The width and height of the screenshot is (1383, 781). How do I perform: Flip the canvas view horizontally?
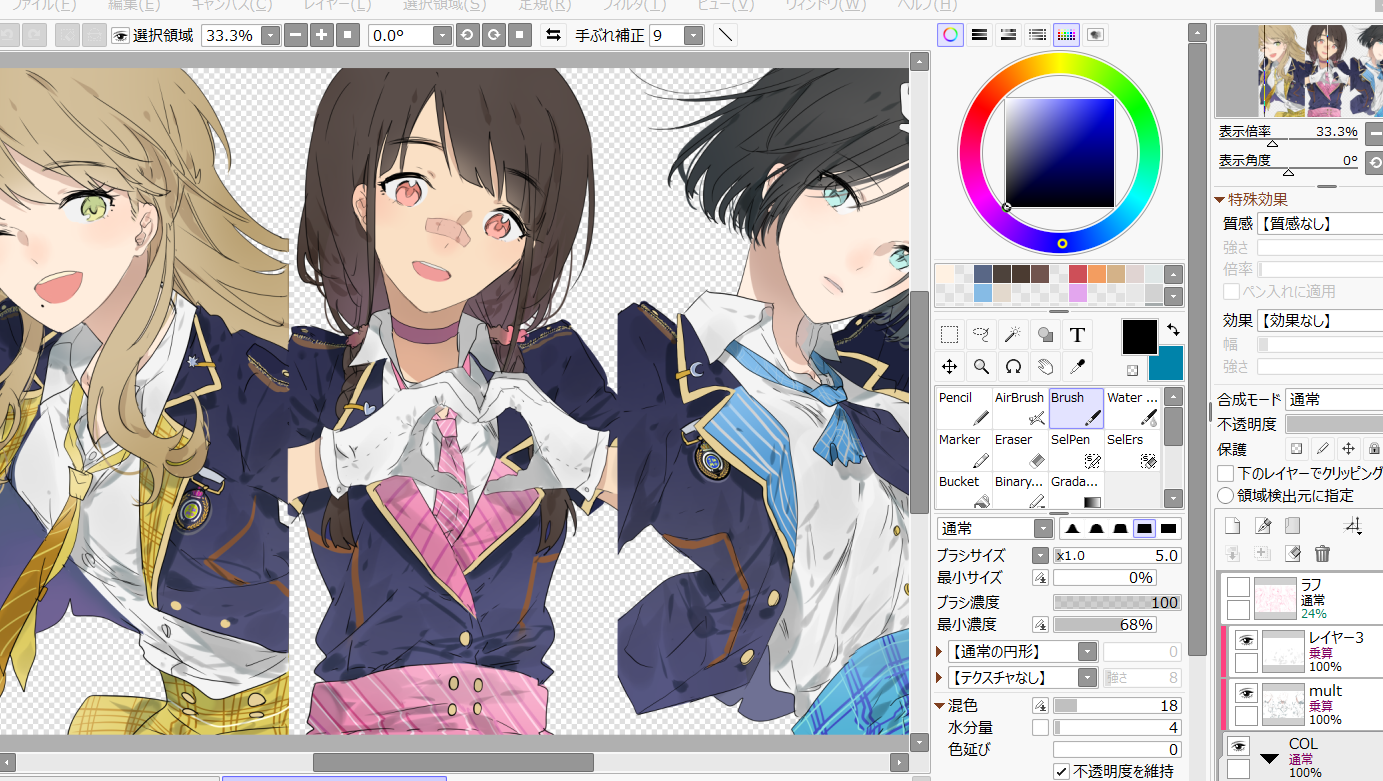(552, 35)
